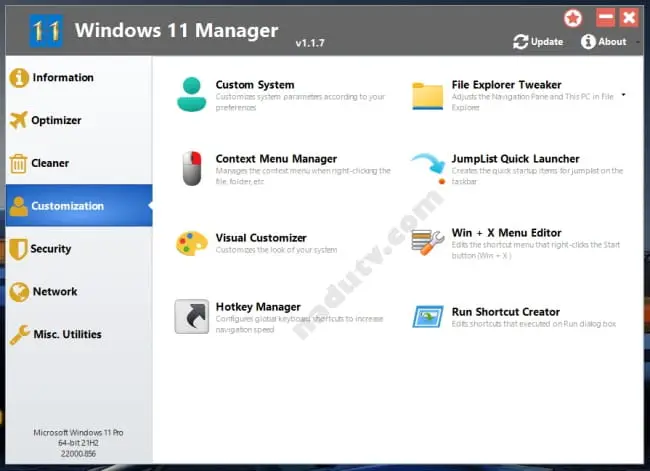Click 'Customizes system parameters' description text
Screen dimensions: 650x471
tap(300, 102)
